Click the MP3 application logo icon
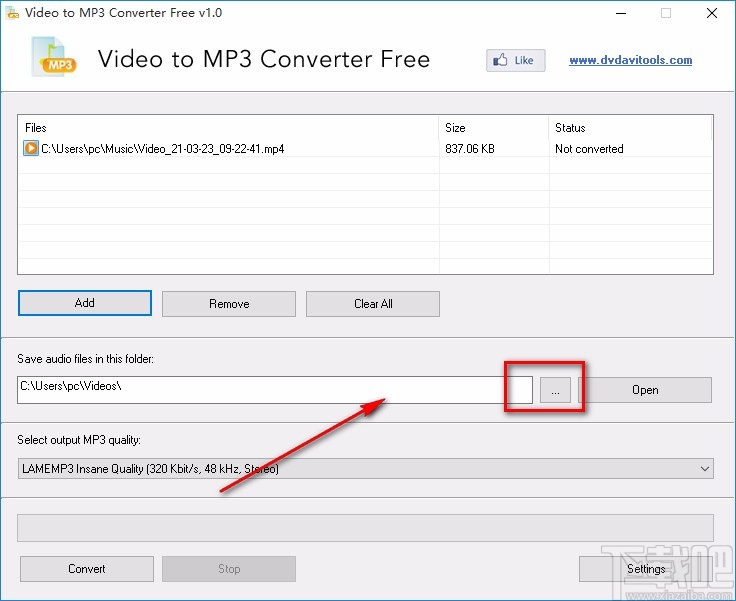The height and width of the screenshot is (601, 736). coord(54,57)
